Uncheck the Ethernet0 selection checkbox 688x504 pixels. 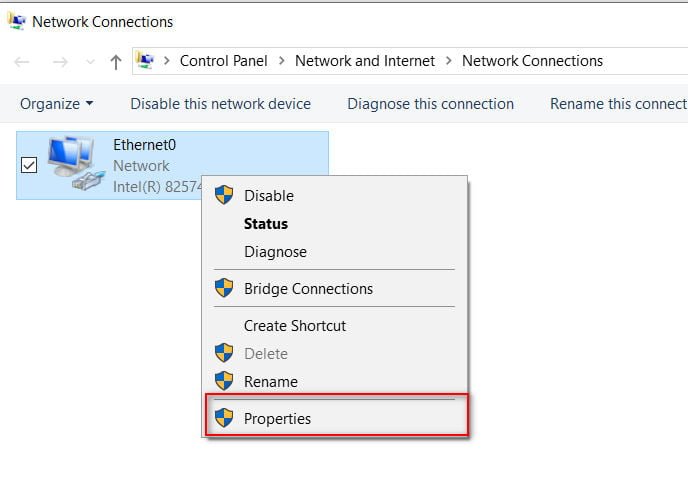tap(29, 165)
